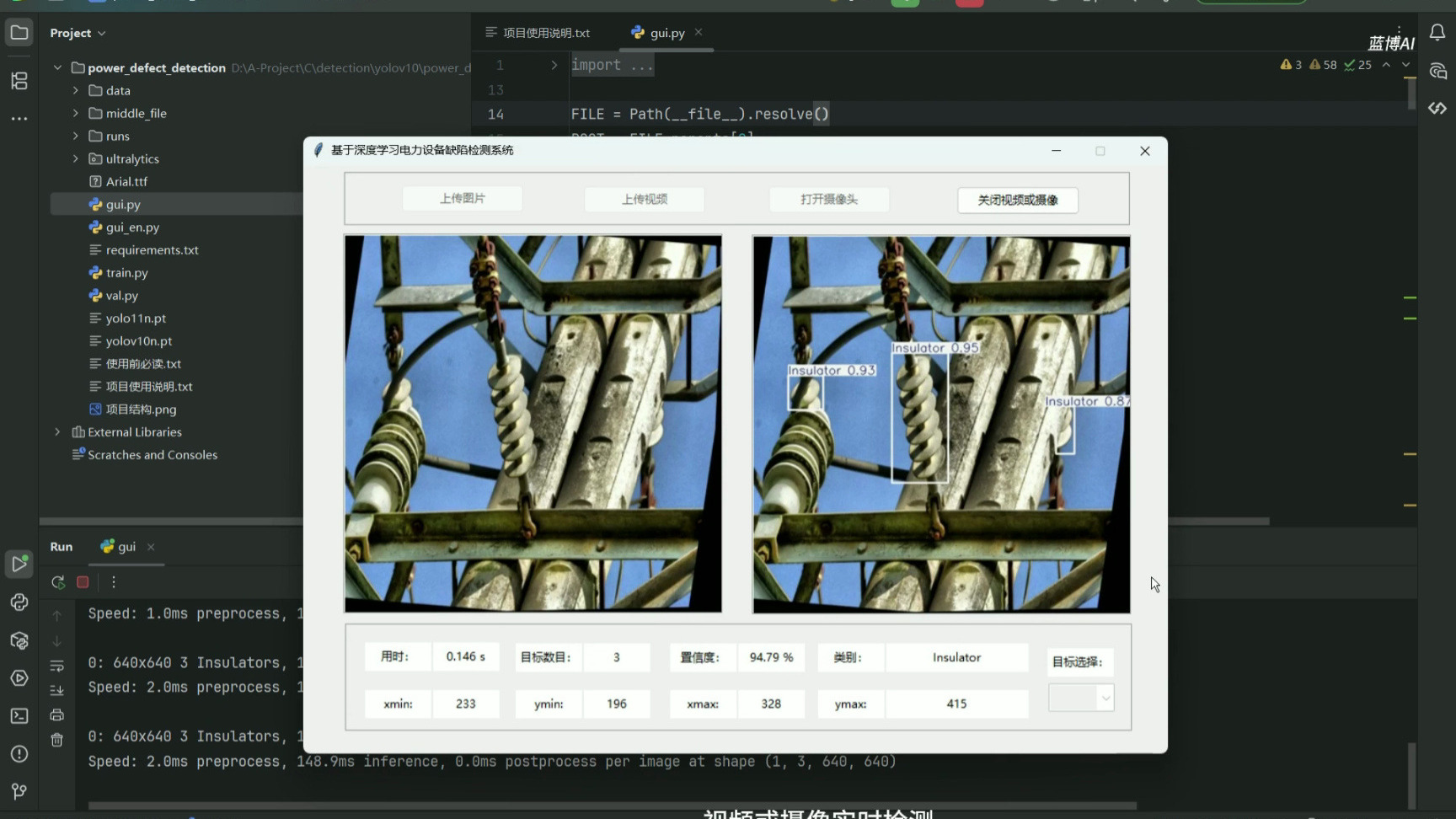This screenshot has width=1456, height=819.
Task: Open the Run tool window icon
Action: 19,564
